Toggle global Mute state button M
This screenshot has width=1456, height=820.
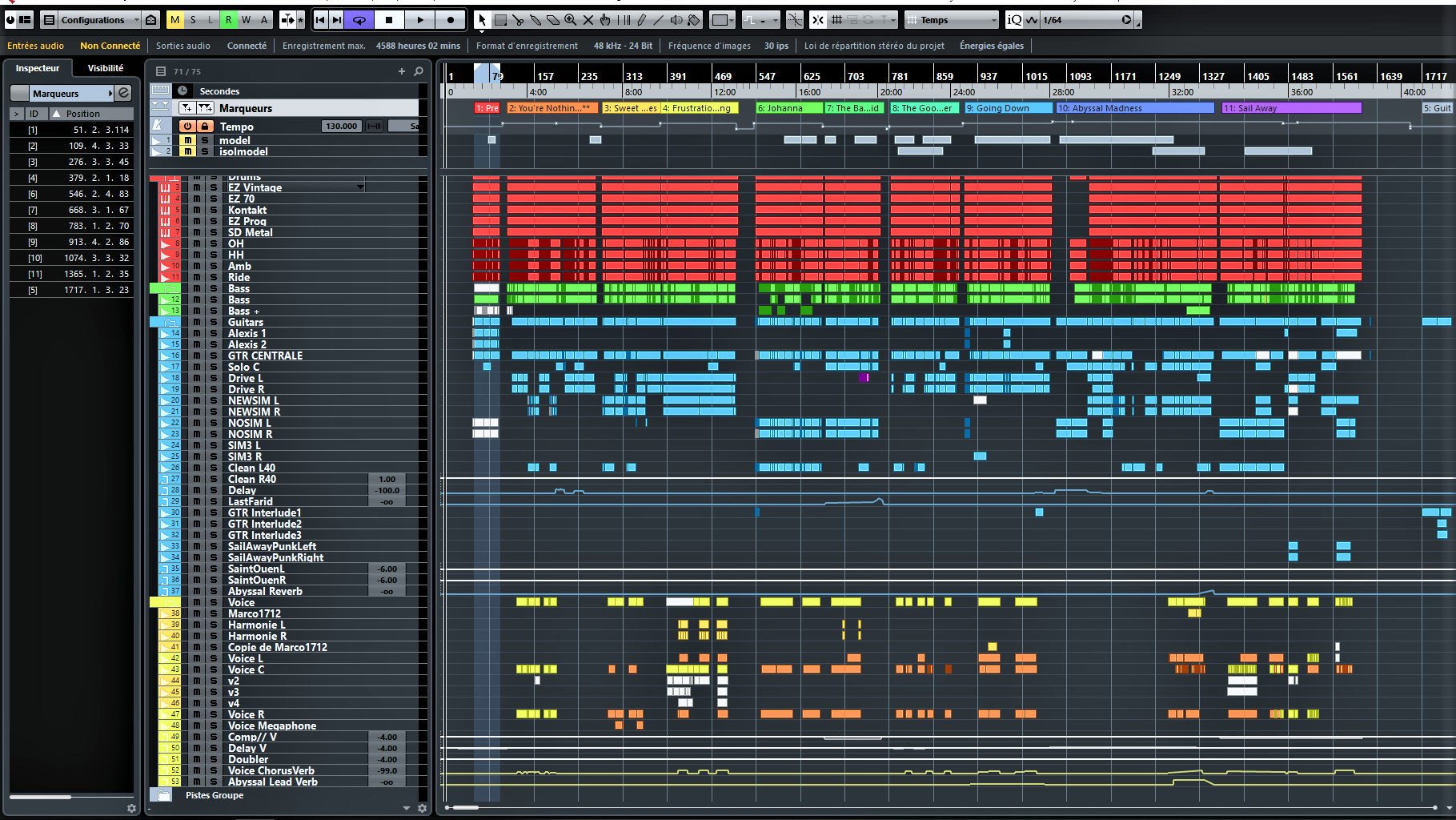coord(174,20)
